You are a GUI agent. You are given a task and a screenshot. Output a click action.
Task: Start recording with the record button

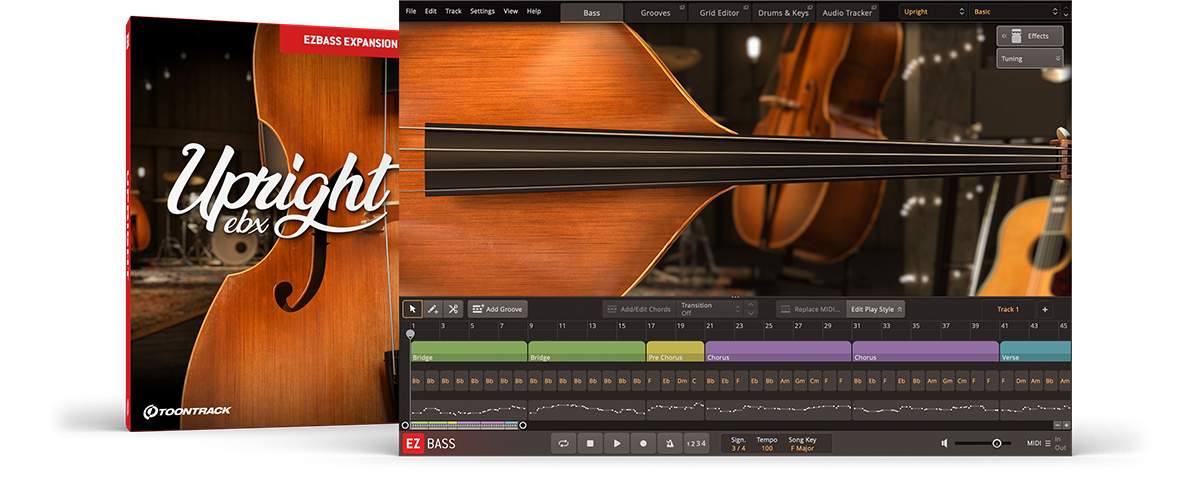[643, 443]
